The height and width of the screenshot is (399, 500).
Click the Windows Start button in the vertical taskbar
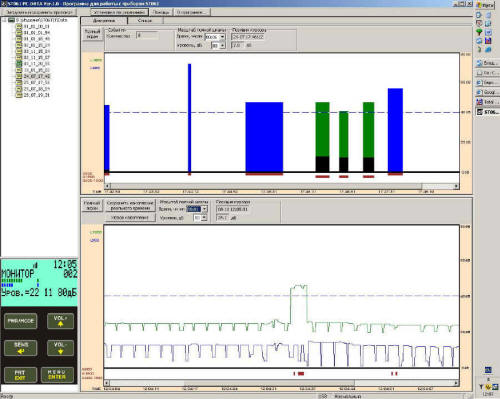[486, 5]
